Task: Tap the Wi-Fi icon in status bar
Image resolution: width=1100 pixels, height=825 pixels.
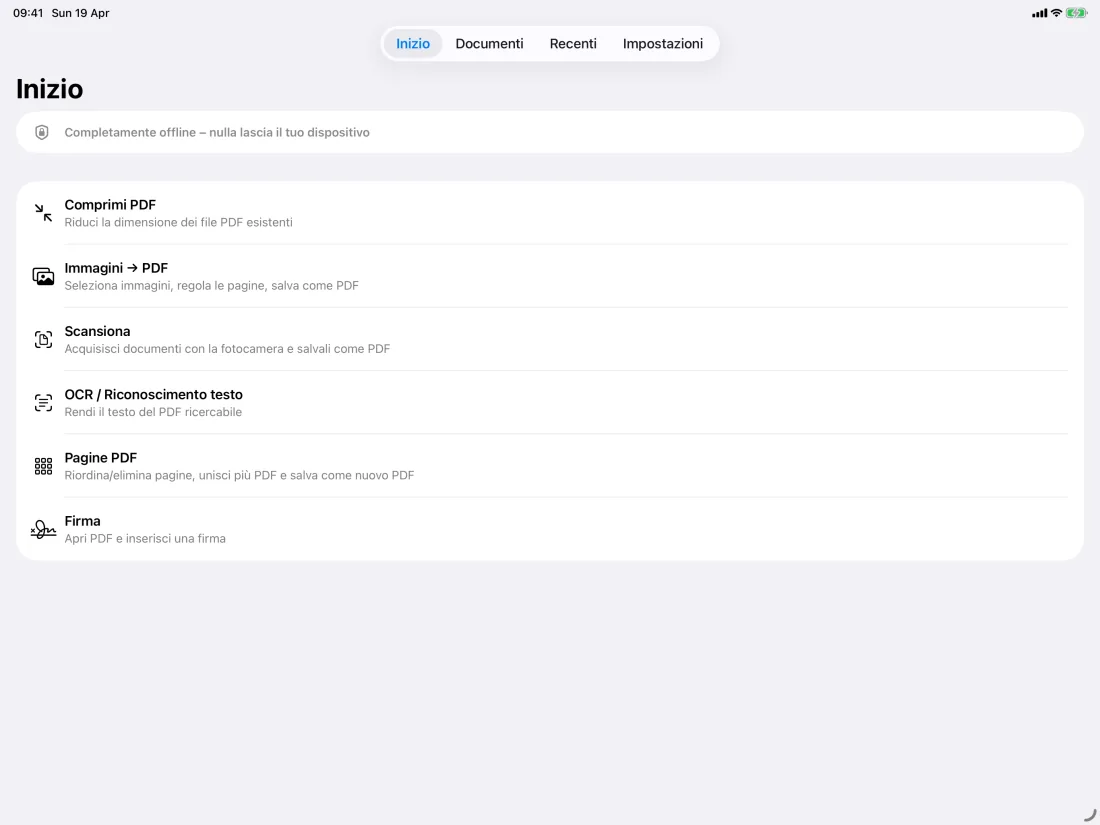Action: coord(1056,13)
